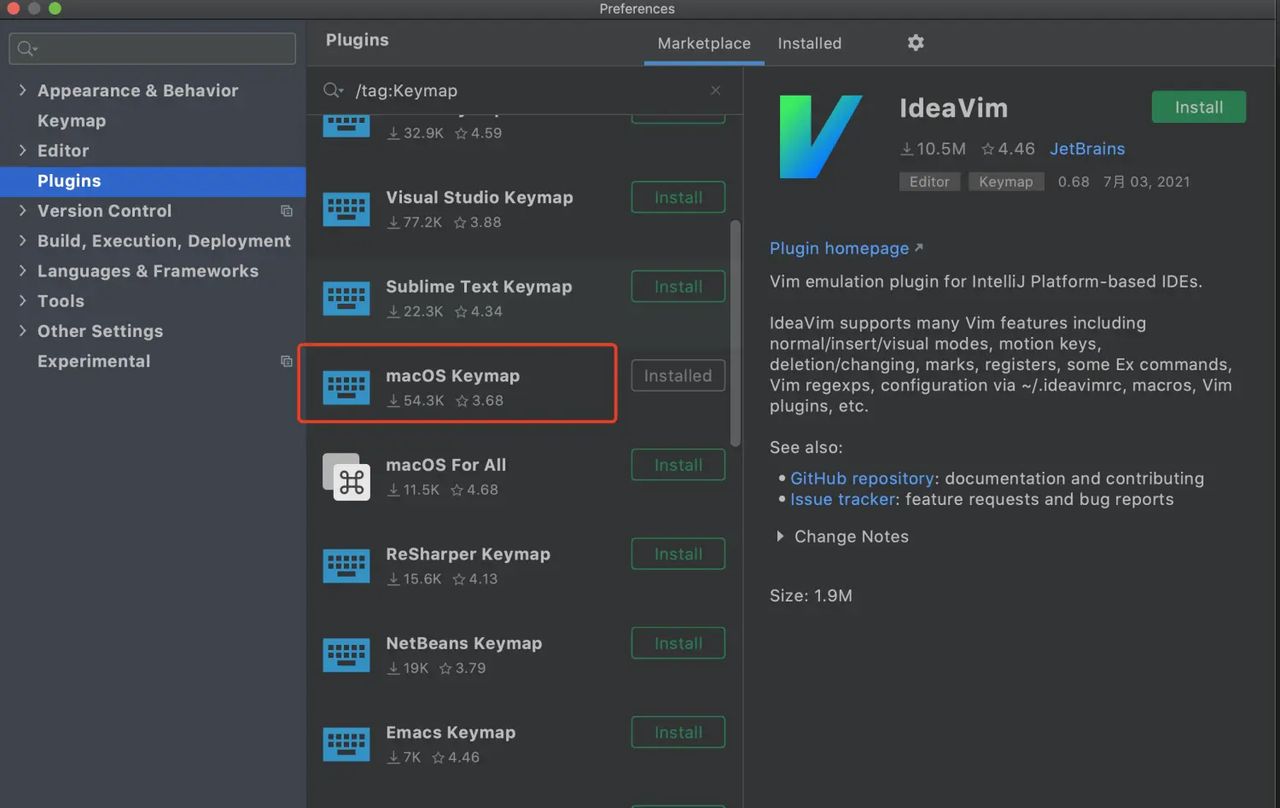Expand the Change Notes section
Viewport: 1280px width, 808px height.
(x=780, y=537)
